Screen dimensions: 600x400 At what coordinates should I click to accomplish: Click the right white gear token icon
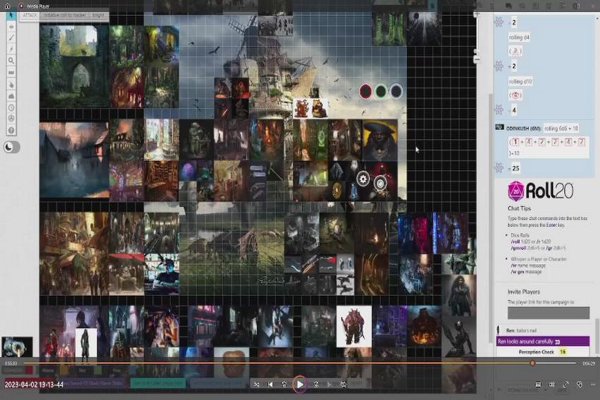(x=380, y=184)
